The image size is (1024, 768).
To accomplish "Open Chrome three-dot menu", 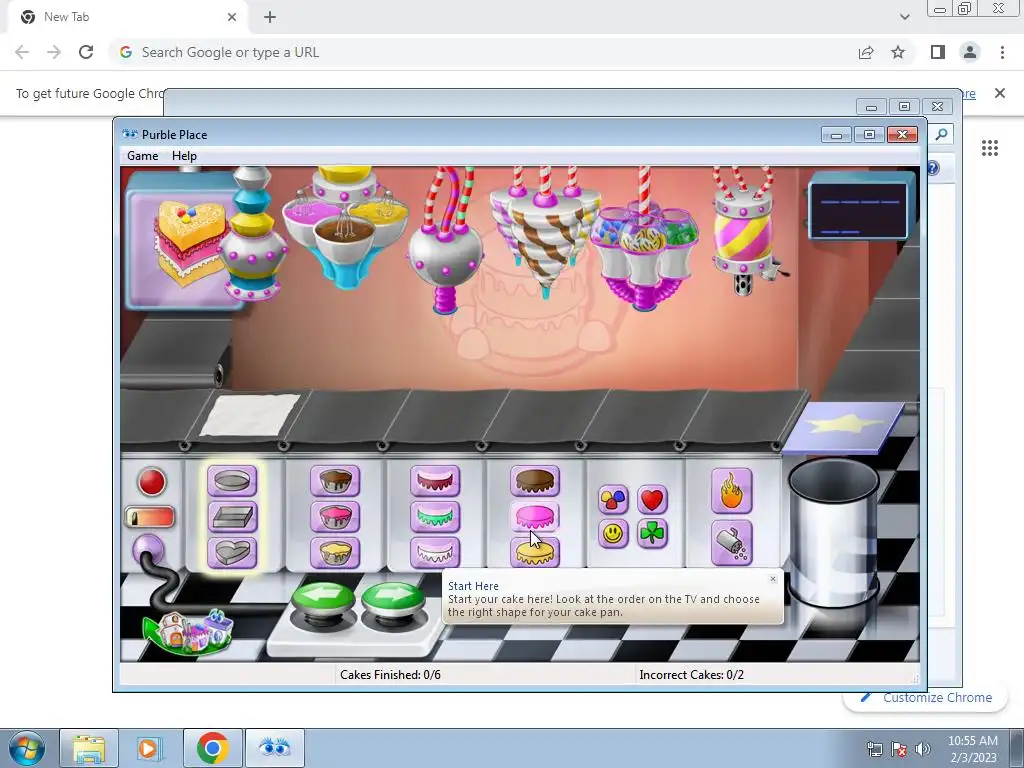I will click(1002, 52).
